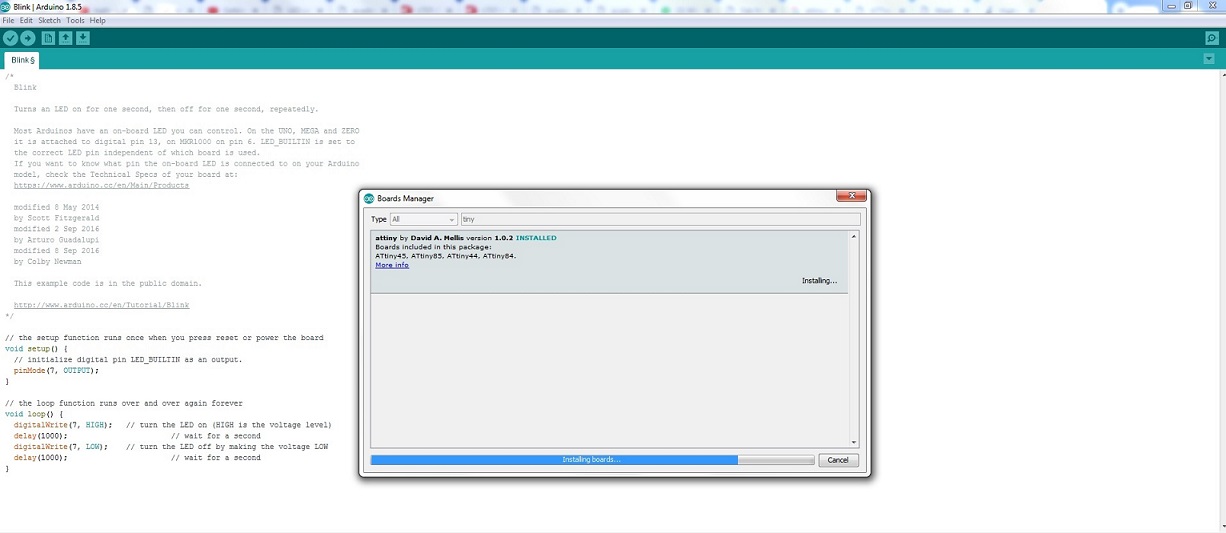Click the search field containing 'tiny'

pos(660,219)
